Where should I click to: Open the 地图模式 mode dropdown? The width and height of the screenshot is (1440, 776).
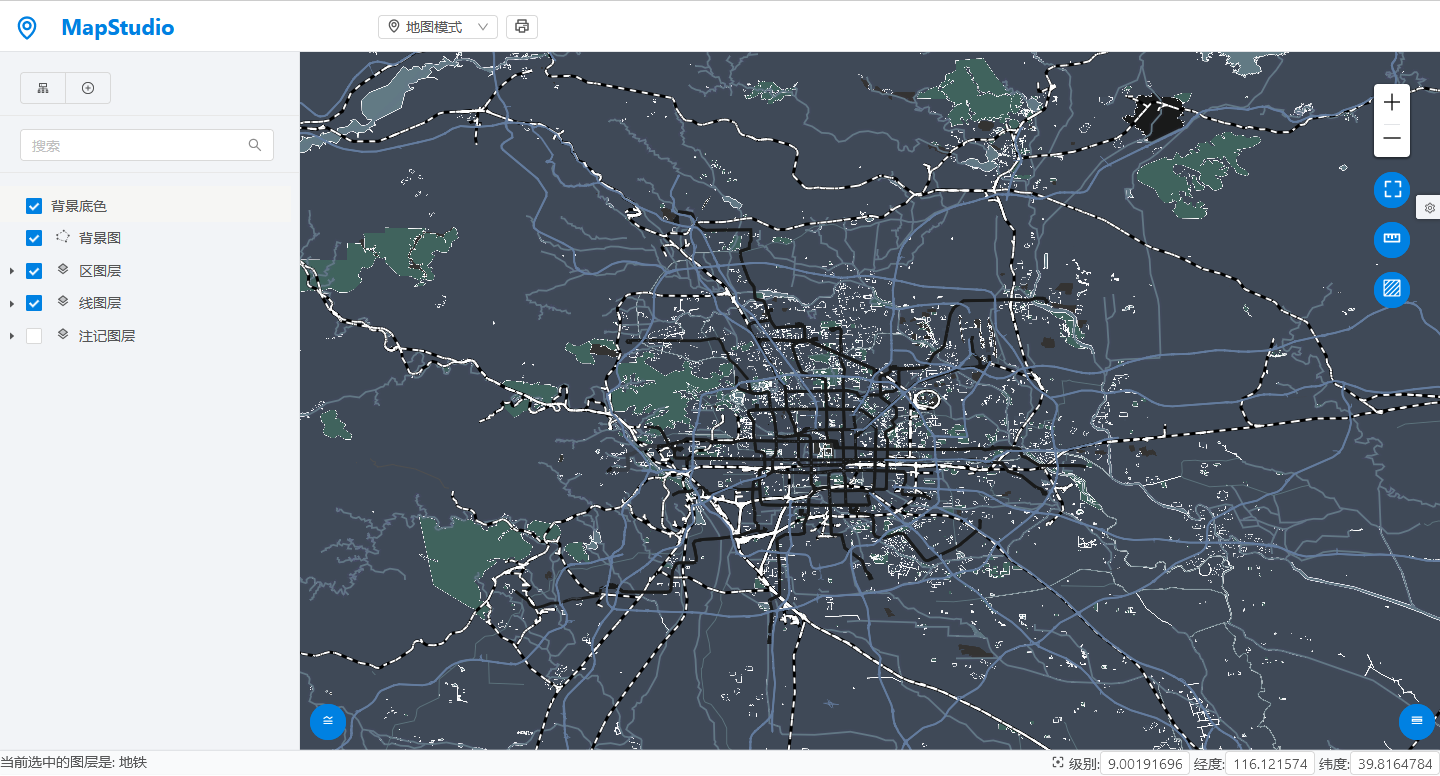point(438,27)
